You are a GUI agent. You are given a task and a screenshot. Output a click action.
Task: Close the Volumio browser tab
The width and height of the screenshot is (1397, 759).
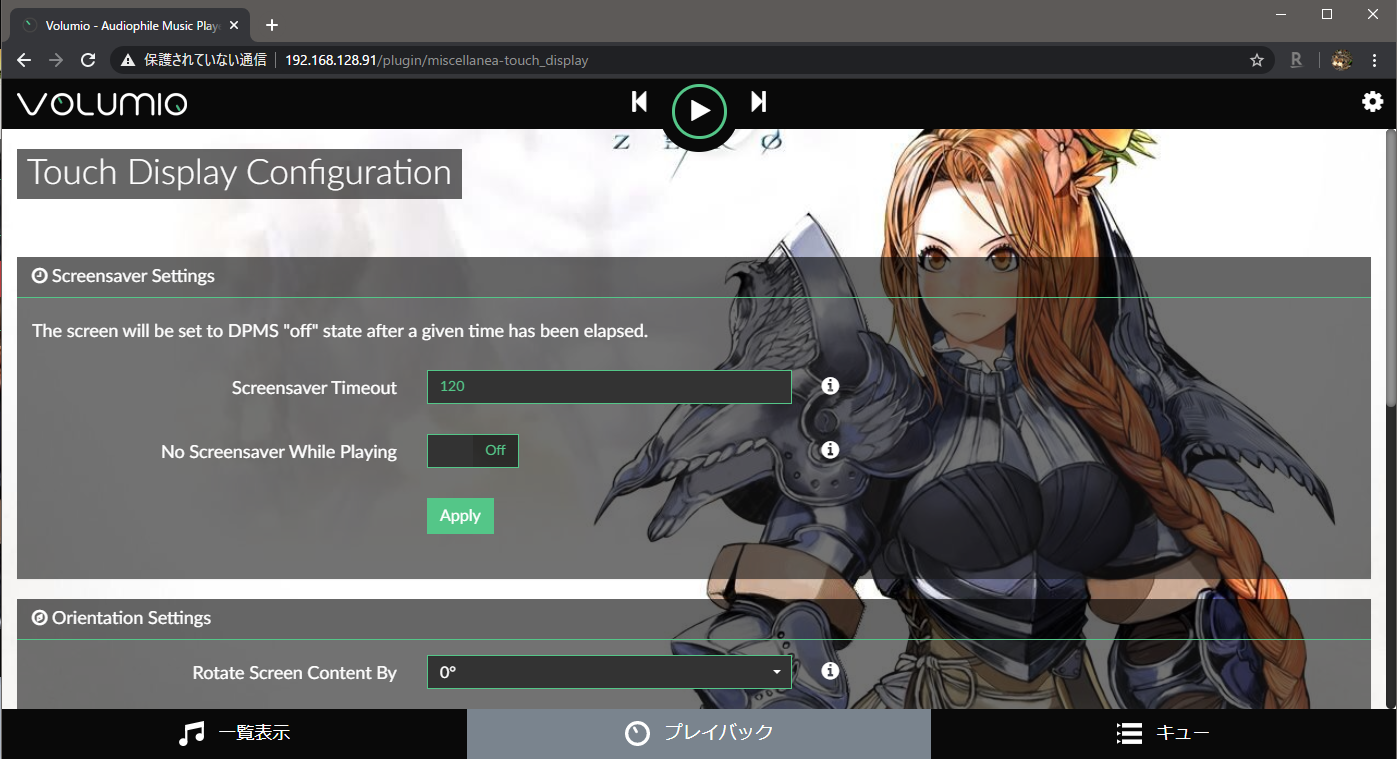(x=235, y=25)
